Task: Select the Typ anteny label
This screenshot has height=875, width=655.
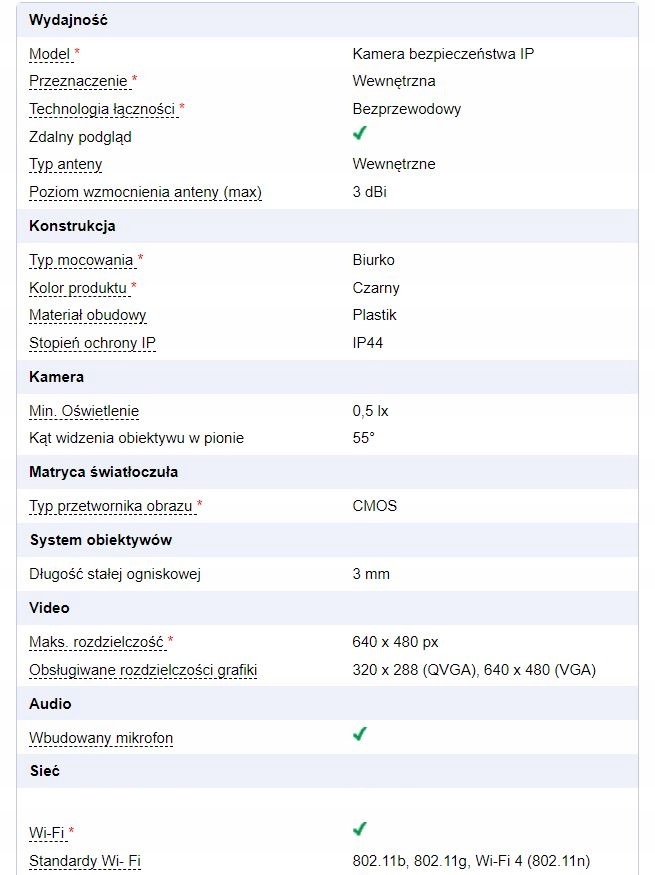Action: (x=65, y=164)
